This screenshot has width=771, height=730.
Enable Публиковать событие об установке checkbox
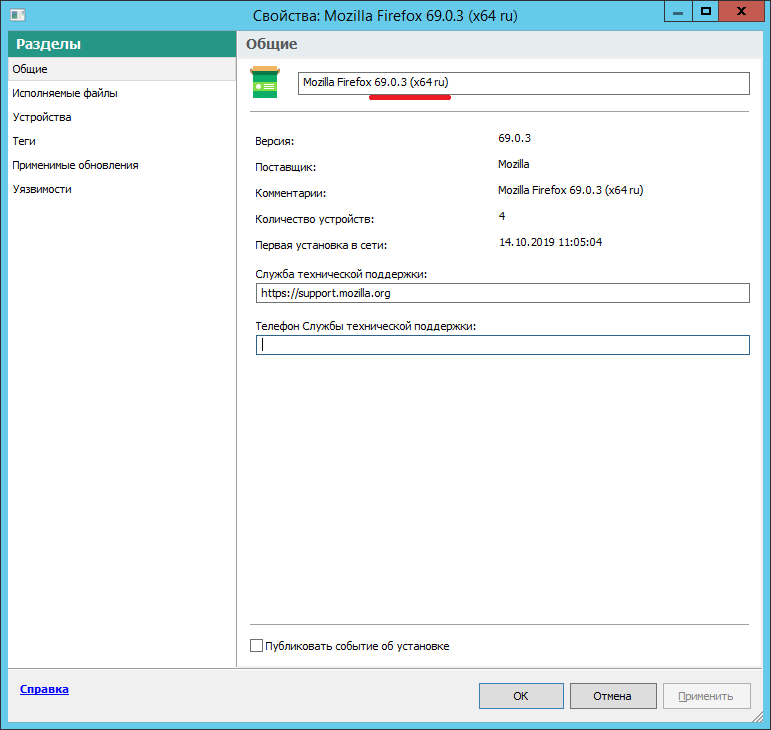pos(256,645)
